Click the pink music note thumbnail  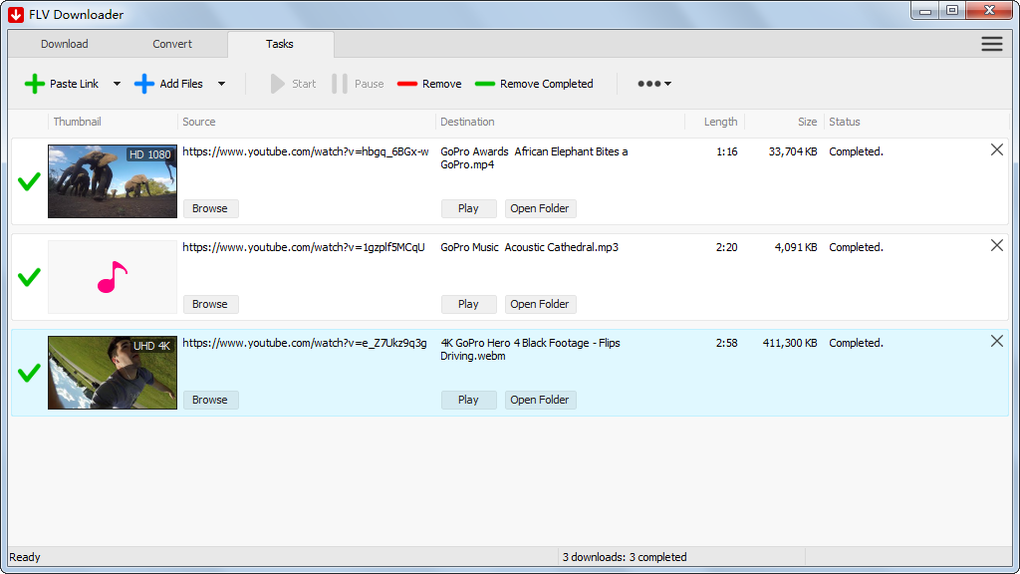(113, 277)
